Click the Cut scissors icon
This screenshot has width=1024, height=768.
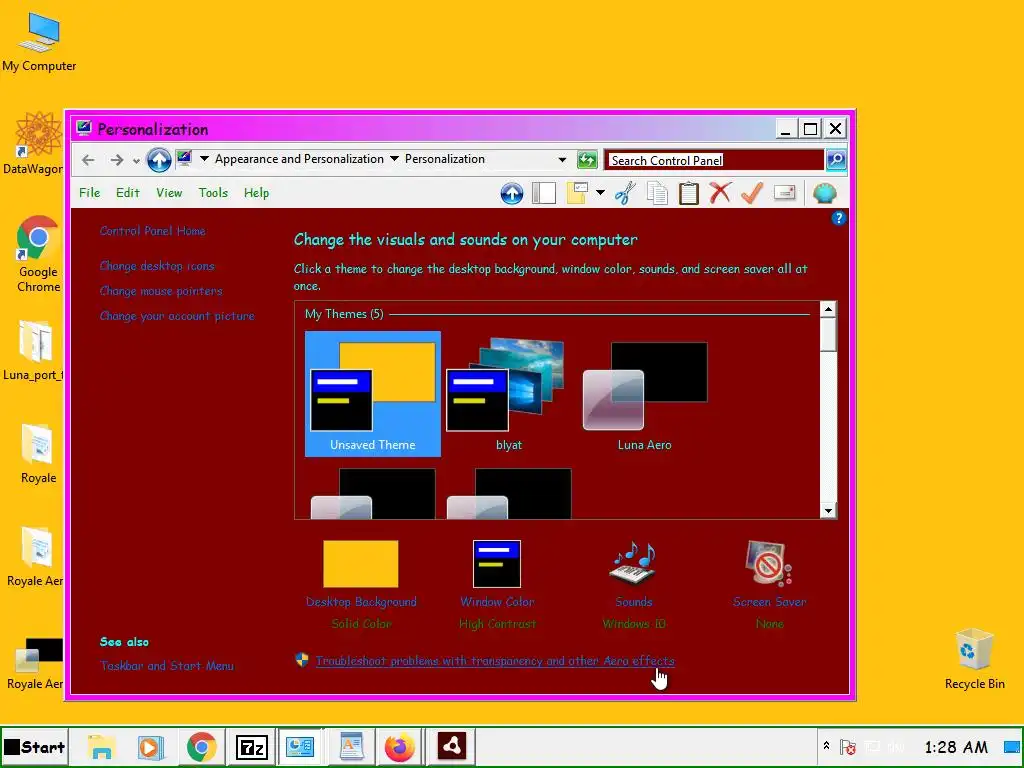click(626, 193)
